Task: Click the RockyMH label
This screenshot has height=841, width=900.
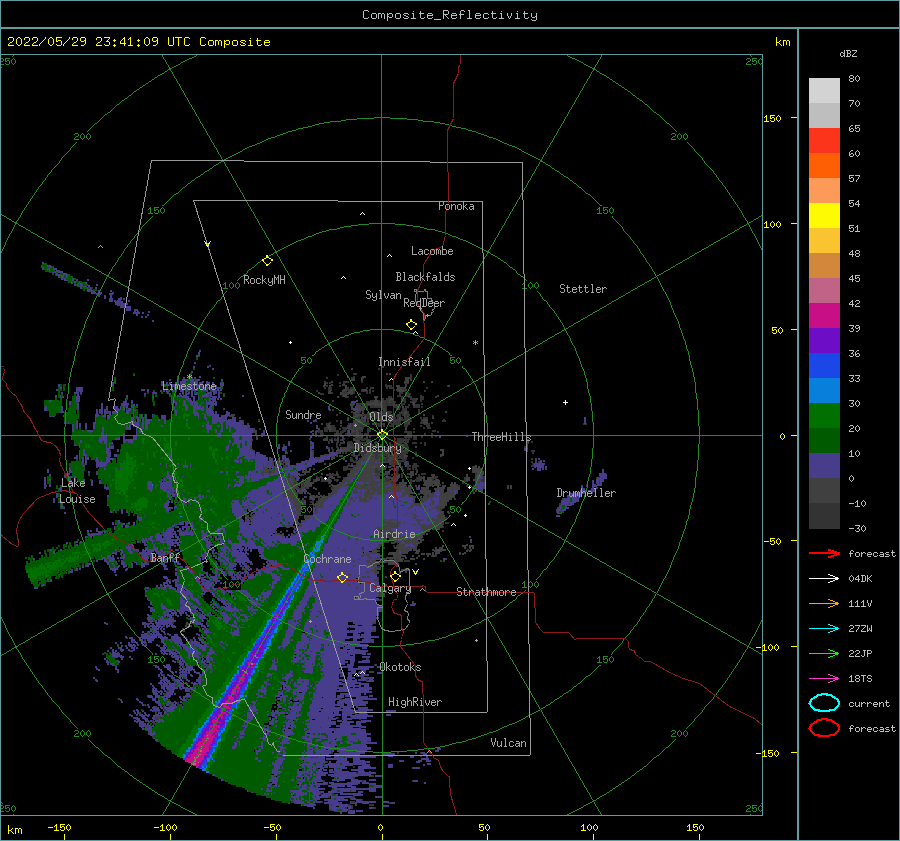Action: [x=264, y=280]
